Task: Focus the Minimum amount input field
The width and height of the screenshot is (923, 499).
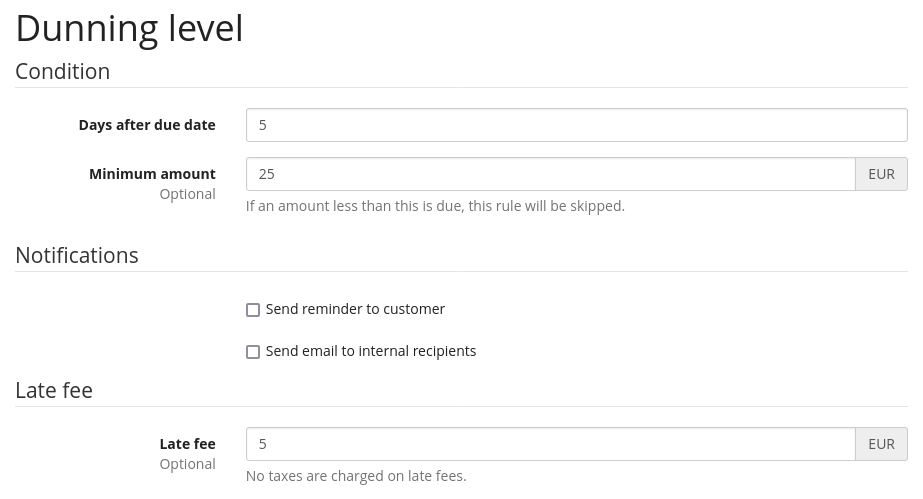Action: pyautogui.click(x=550, y=174)
